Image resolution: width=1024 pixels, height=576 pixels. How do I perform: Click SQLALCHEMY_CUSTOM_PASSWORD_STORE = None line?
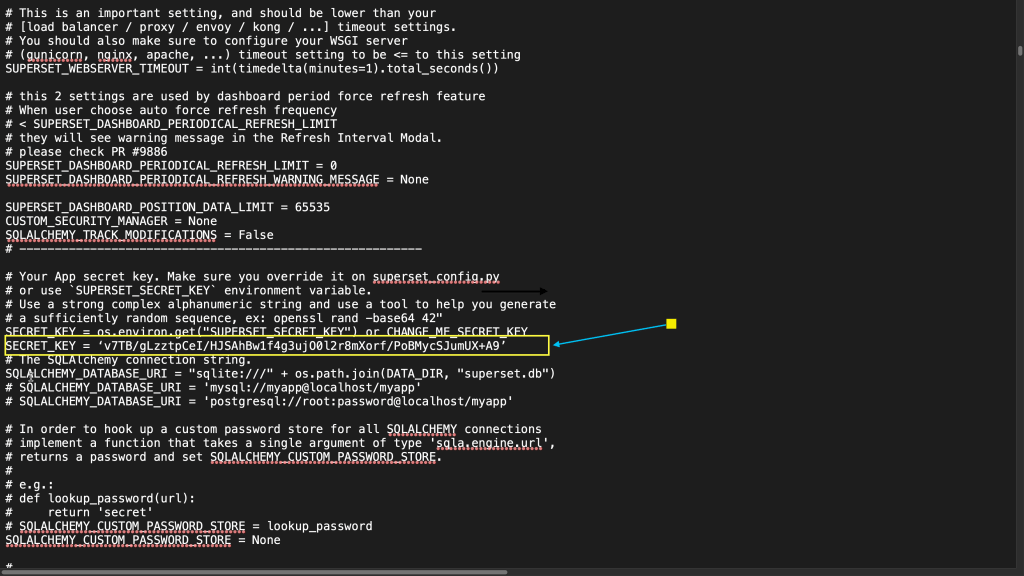[143, 539]
